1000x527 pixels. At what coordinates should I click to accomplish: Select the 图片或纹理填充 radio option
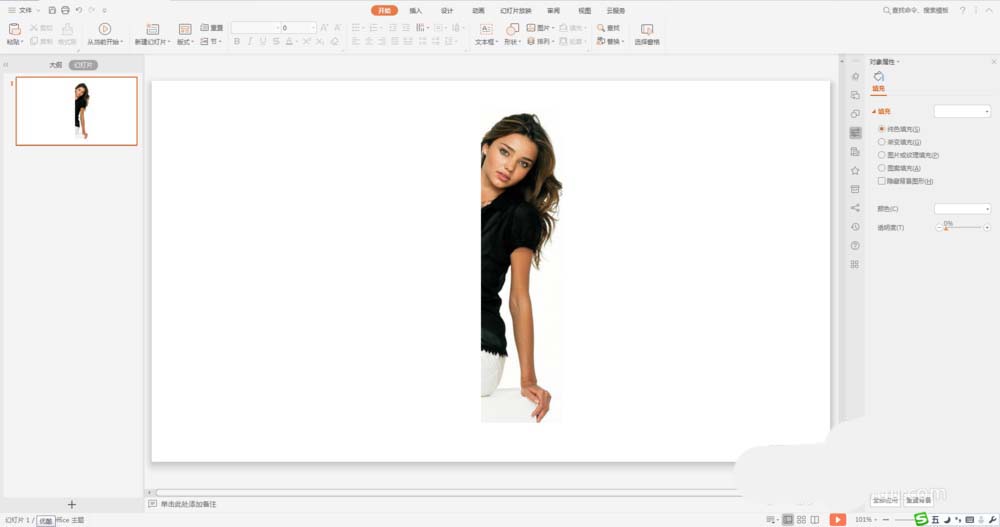click(x=881, y=155)
